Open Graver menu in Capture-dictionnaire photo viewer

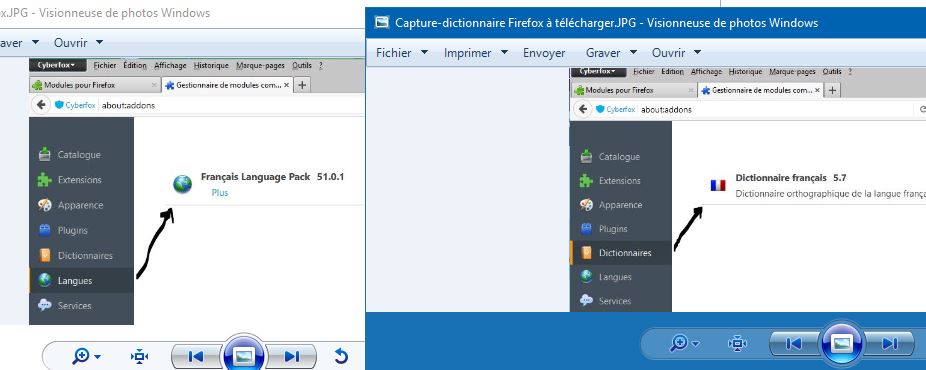pos(603,53)
